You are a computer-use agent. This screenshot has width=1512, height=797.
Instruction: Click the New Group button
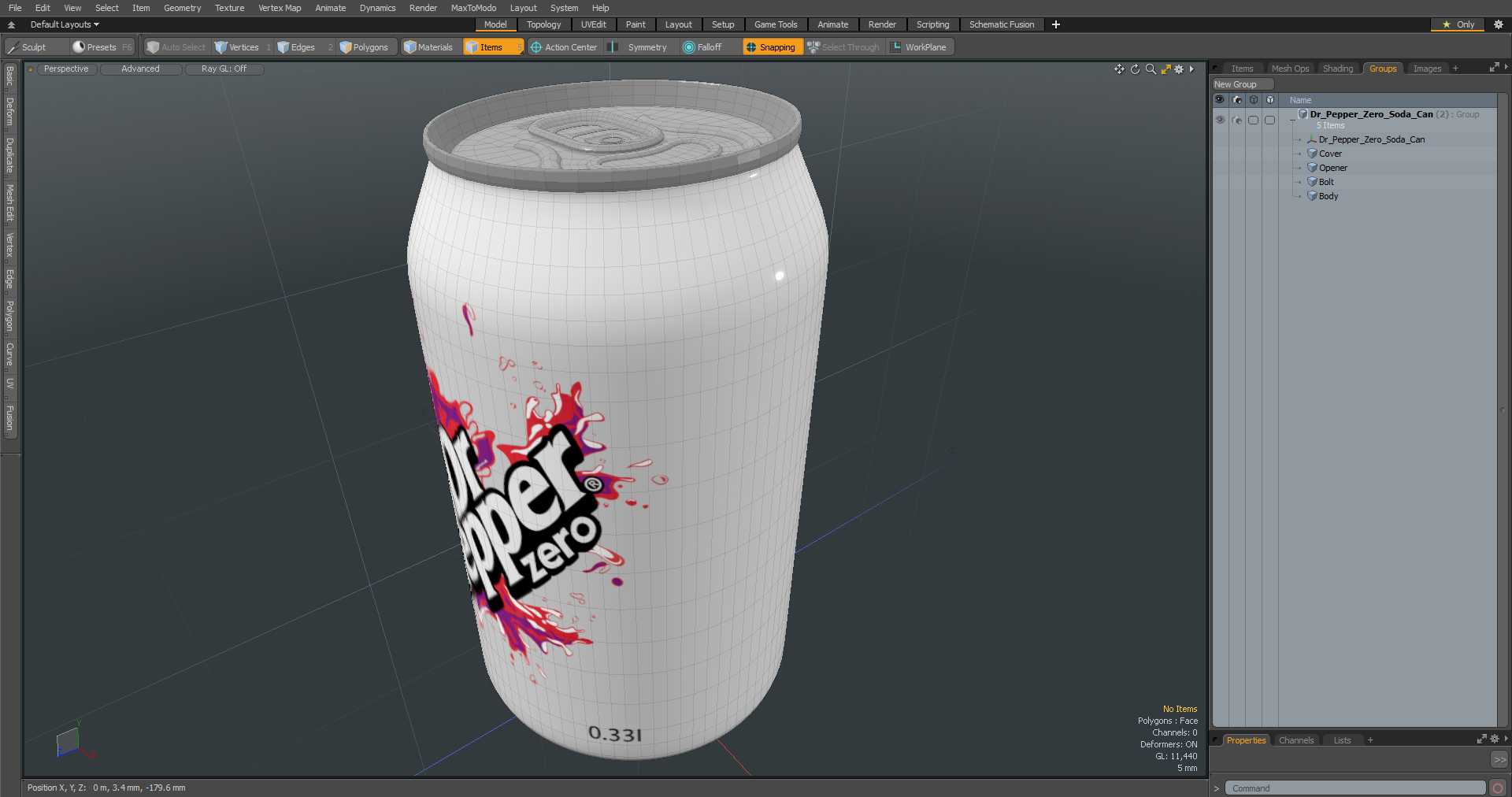(x=1243, y=84)
